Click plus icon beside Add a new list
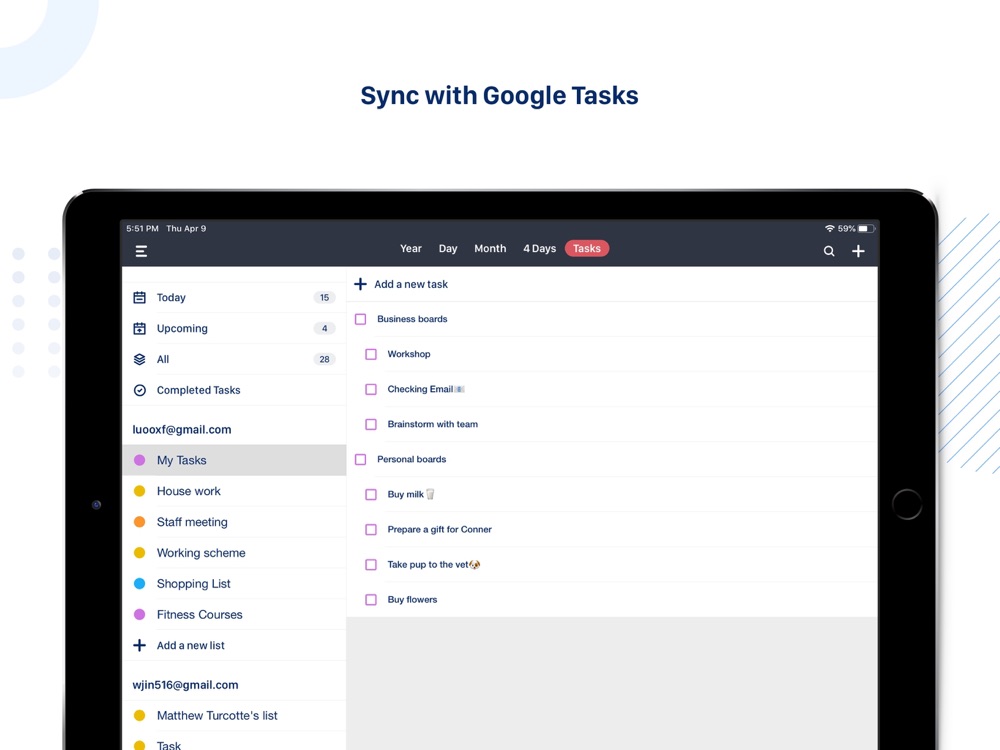This screenshot has height=750, width=1000. tap(140, 646)
